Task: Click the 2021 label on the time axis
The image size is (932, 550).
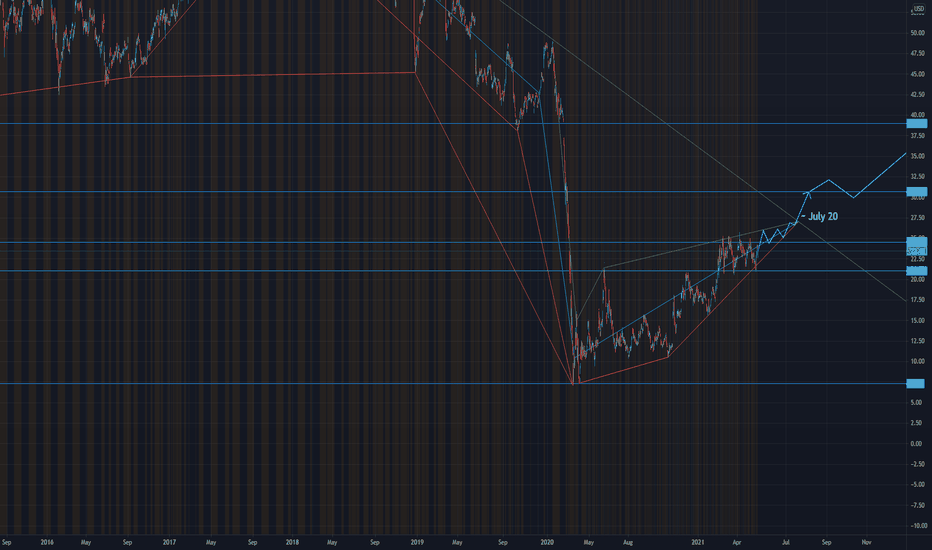Action: [698, 542]
